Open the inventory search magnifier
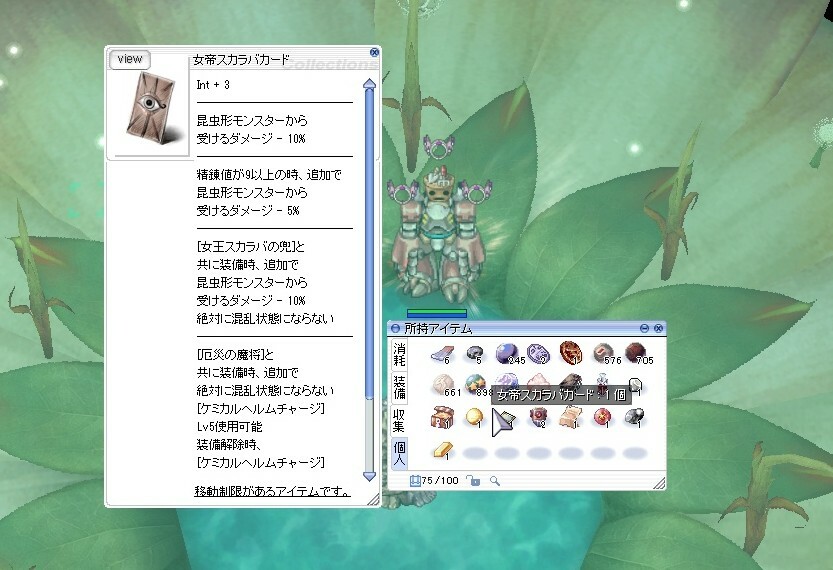 495,481
